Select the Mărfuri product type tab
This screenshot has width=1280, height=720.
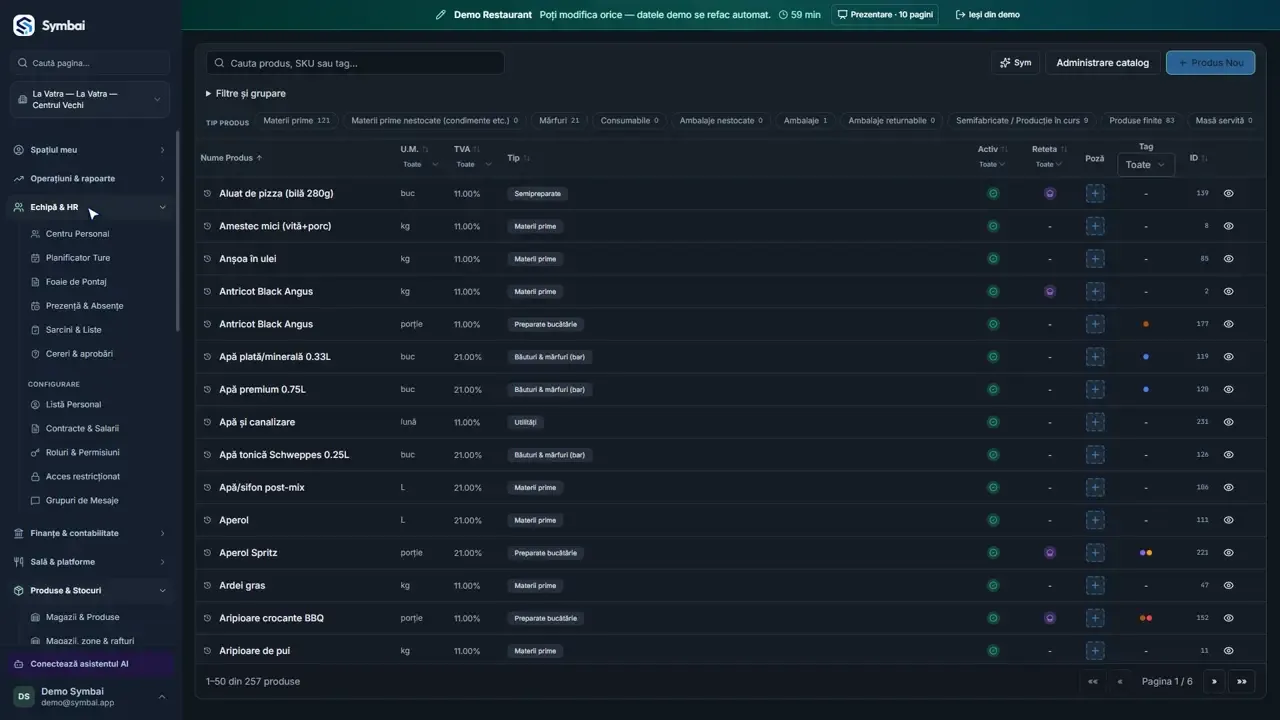(x=559, y=121)
